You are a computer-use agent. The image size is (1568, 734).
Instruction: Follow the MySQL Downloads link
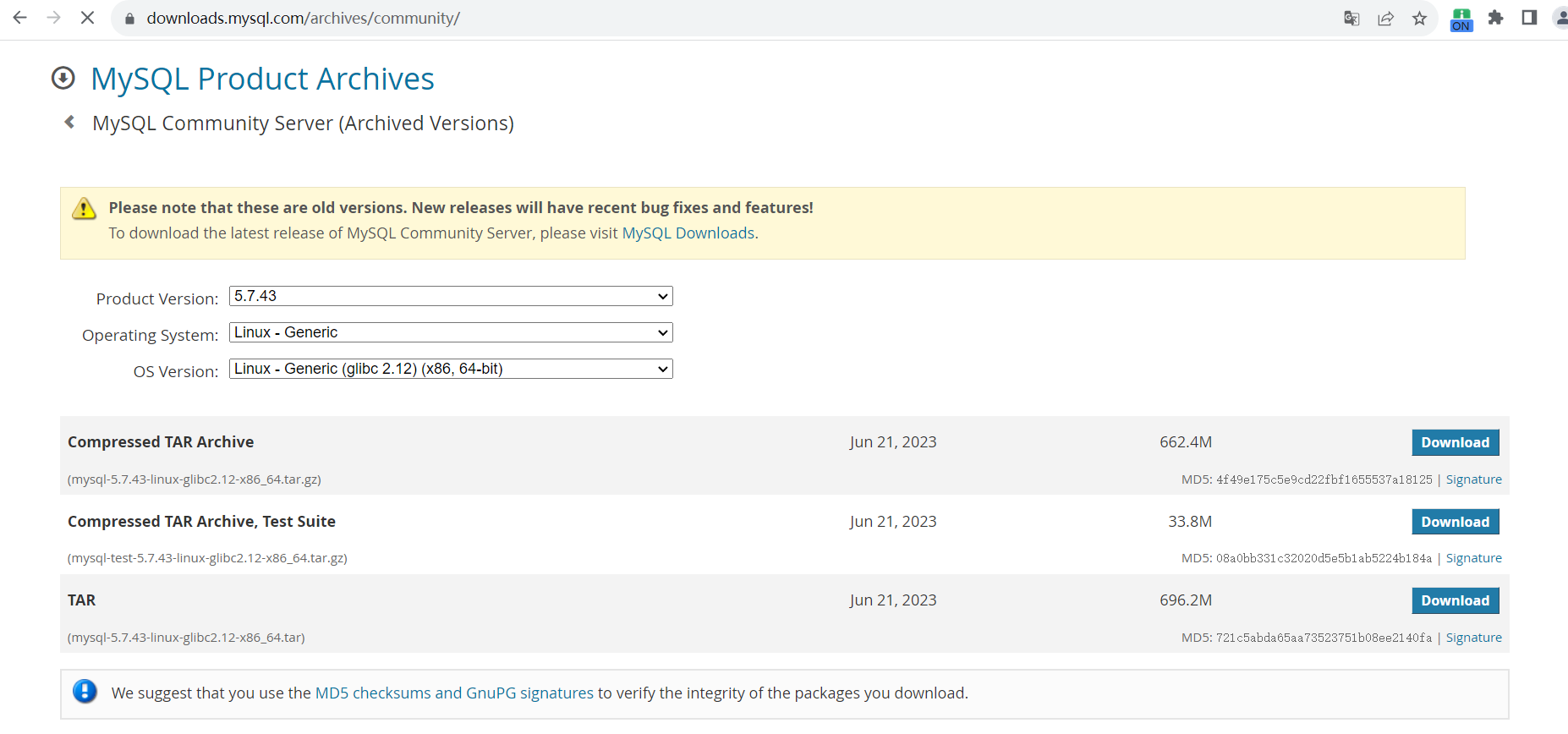(x=688, y=233)
